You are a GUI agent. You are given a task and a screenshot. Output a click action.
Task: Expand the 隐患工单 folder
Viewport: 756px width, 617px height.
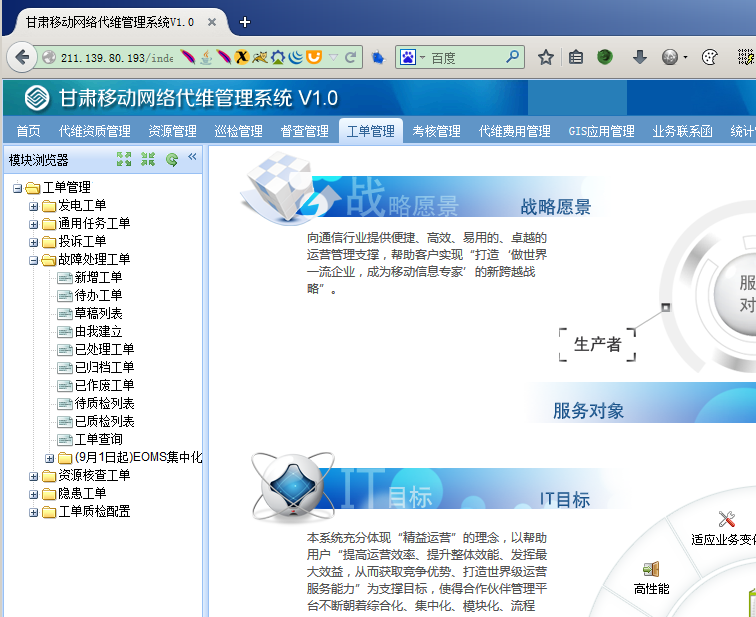coord(33,494)
